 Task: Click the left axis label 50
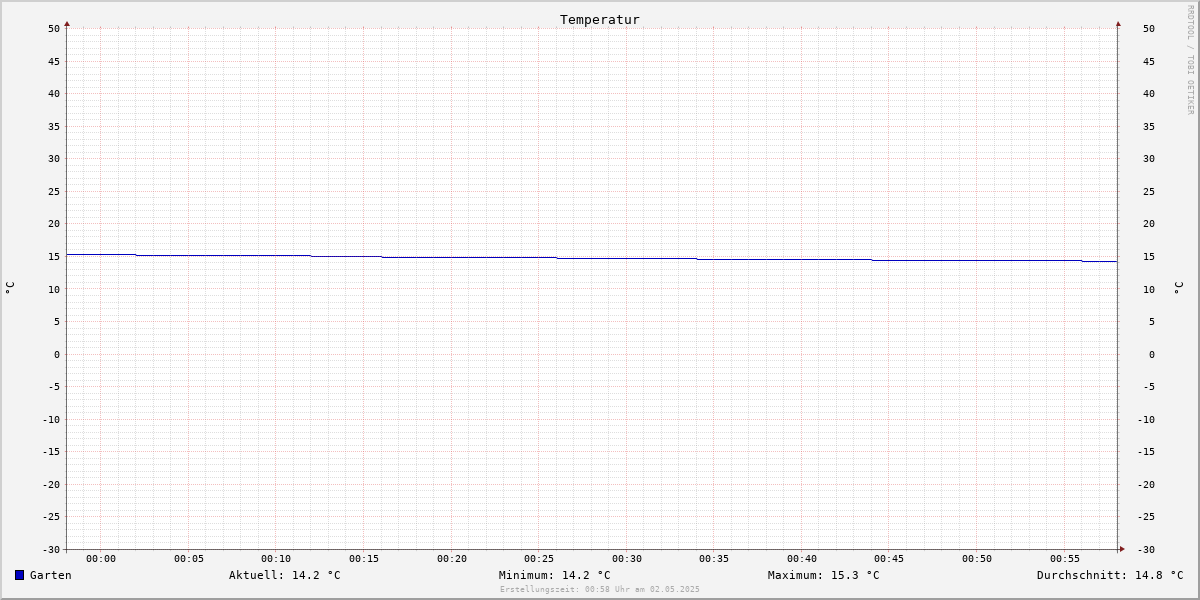54,28
